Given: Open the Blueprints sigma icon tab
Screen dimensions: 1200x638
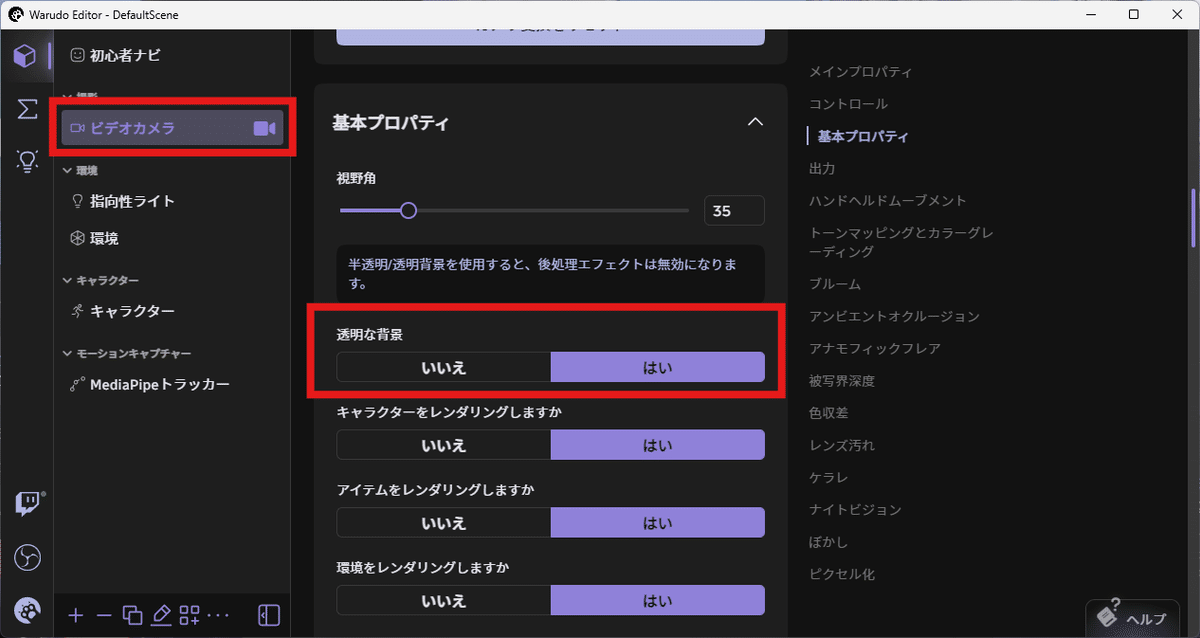Looking at the screenshot, I should (27, 108).
